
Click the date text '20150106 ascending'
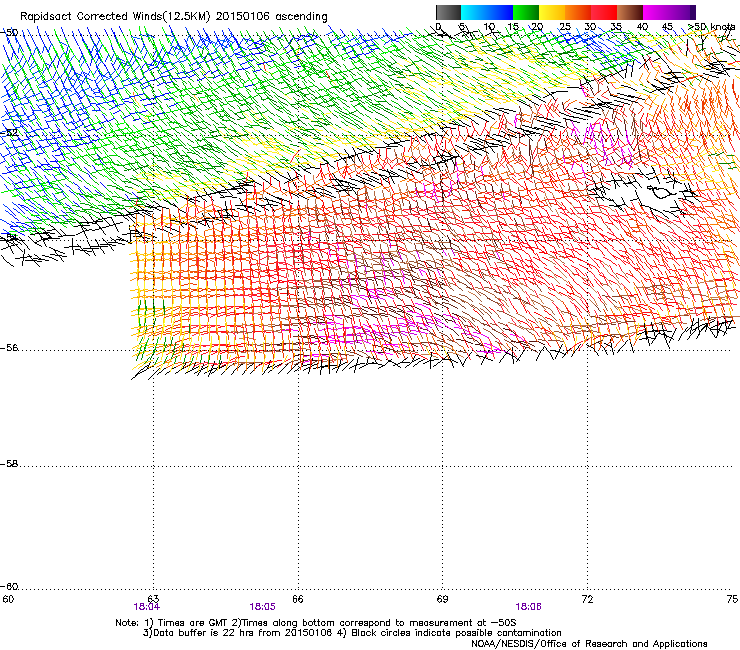pos(271,17)
